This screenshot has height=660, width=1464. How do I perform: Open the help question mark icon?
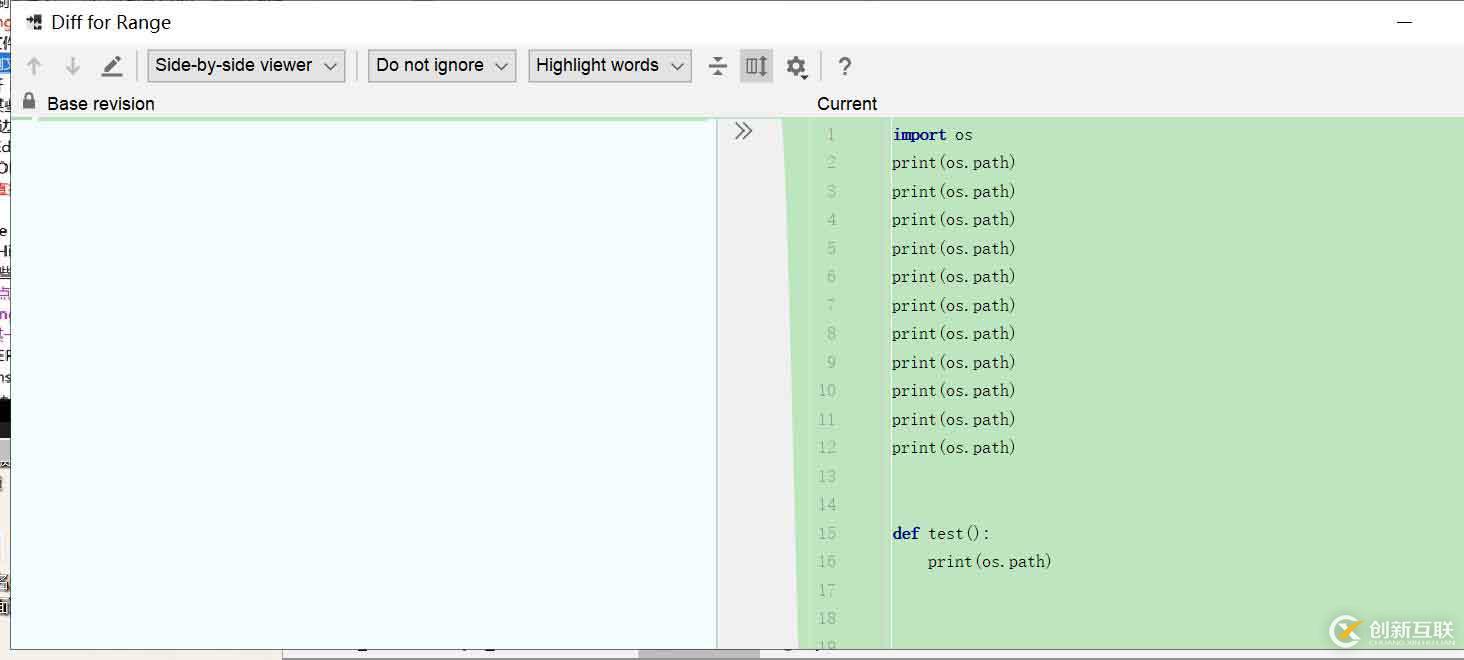click(845, 66)
